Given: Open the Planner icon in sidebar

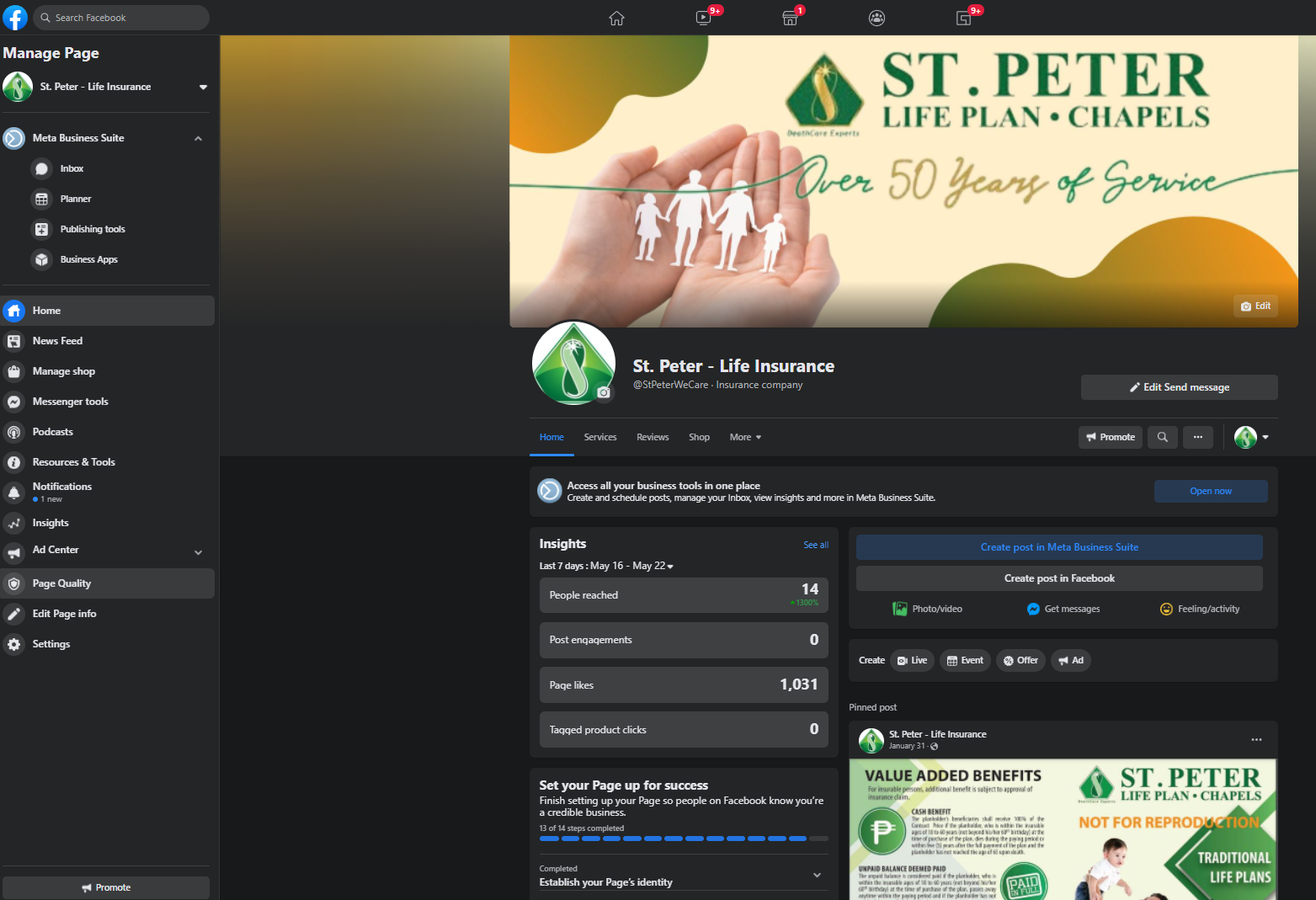Looking at the screenshot, I should 41,200.
